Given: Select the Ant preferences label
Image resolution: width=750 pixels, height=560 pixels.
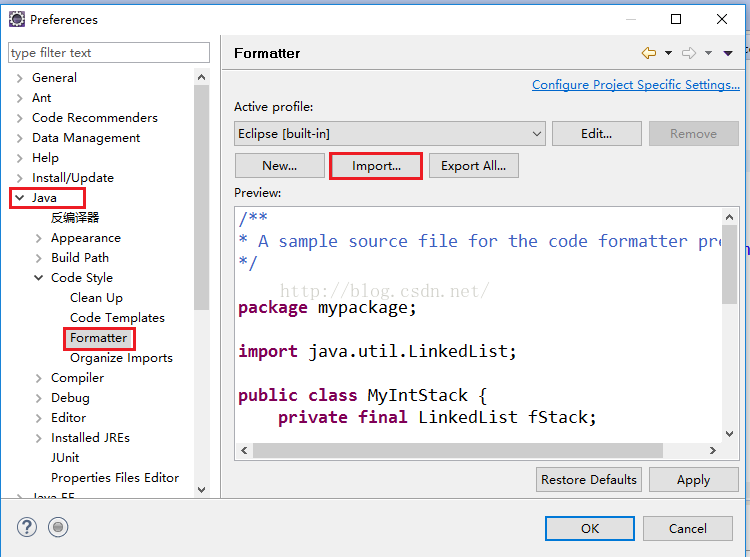Looking at the screenshot, I should tap(42, 98).
